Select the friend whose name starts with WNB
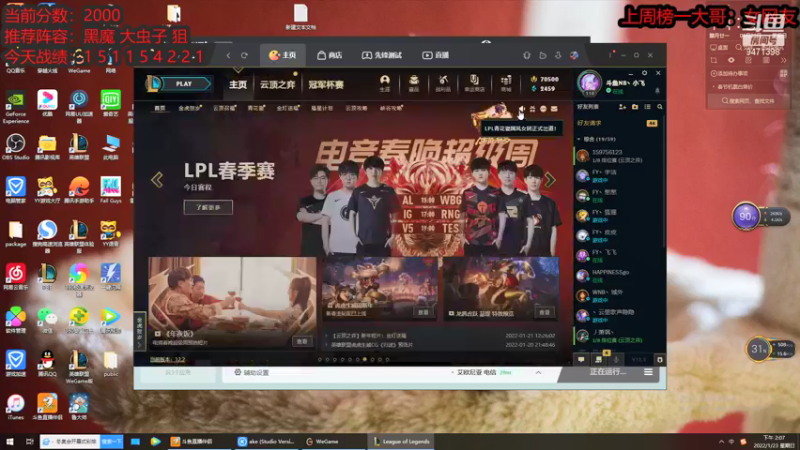 [617, 295]
